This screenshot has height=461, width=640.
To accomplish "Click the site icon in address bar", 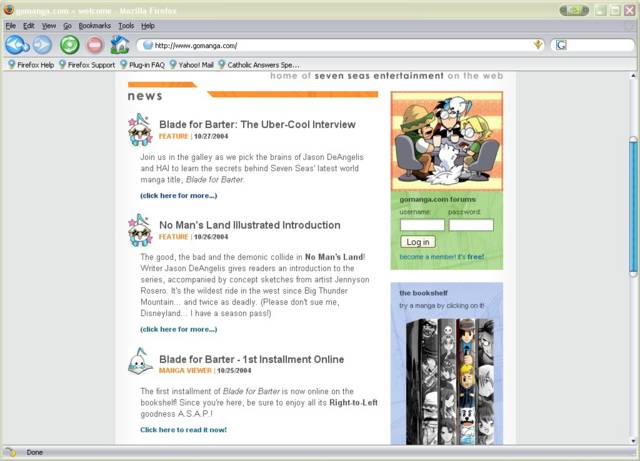I will pos(148,45).
